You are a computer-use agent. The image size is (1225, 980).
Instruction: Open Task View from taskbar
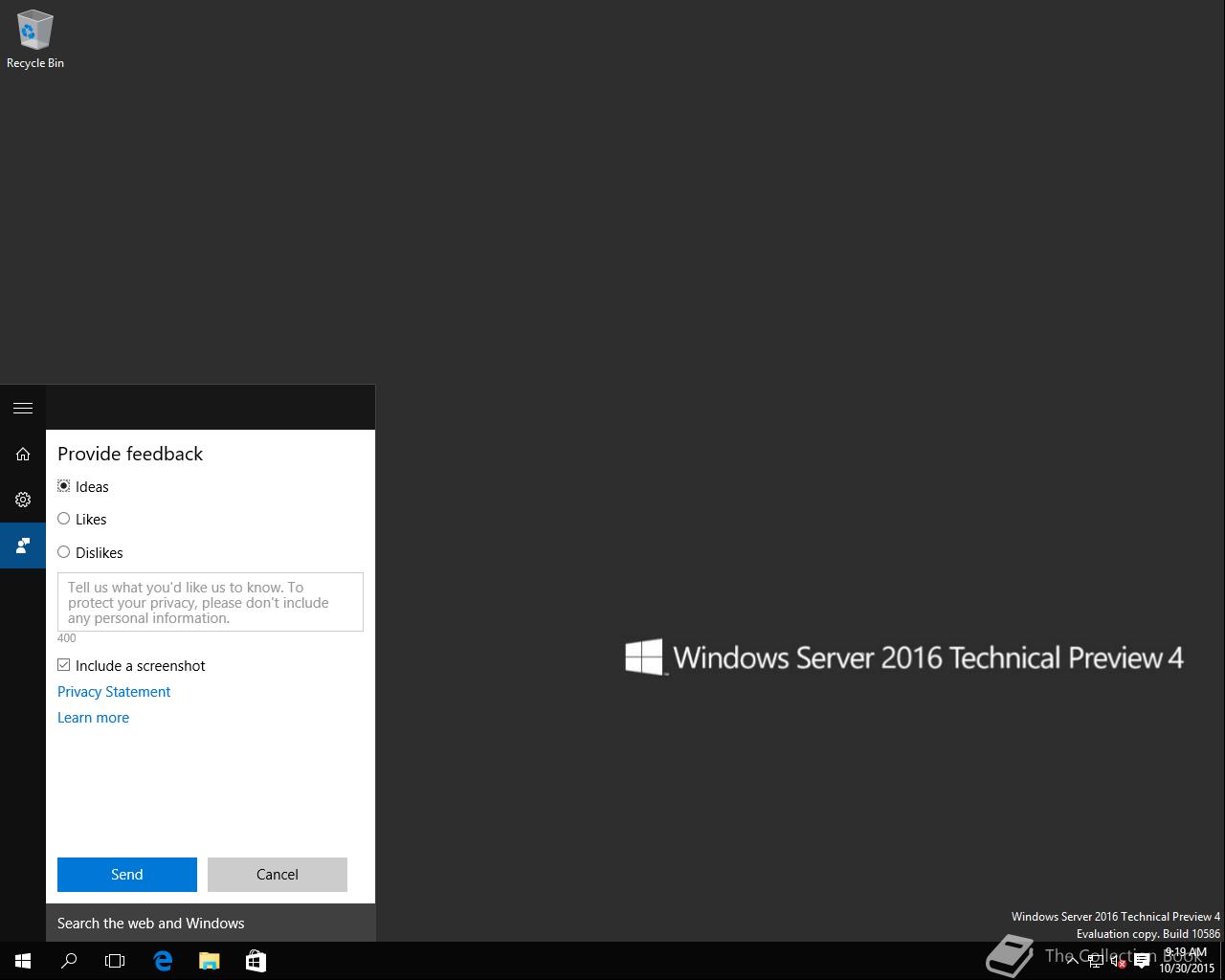coord(115,961)
